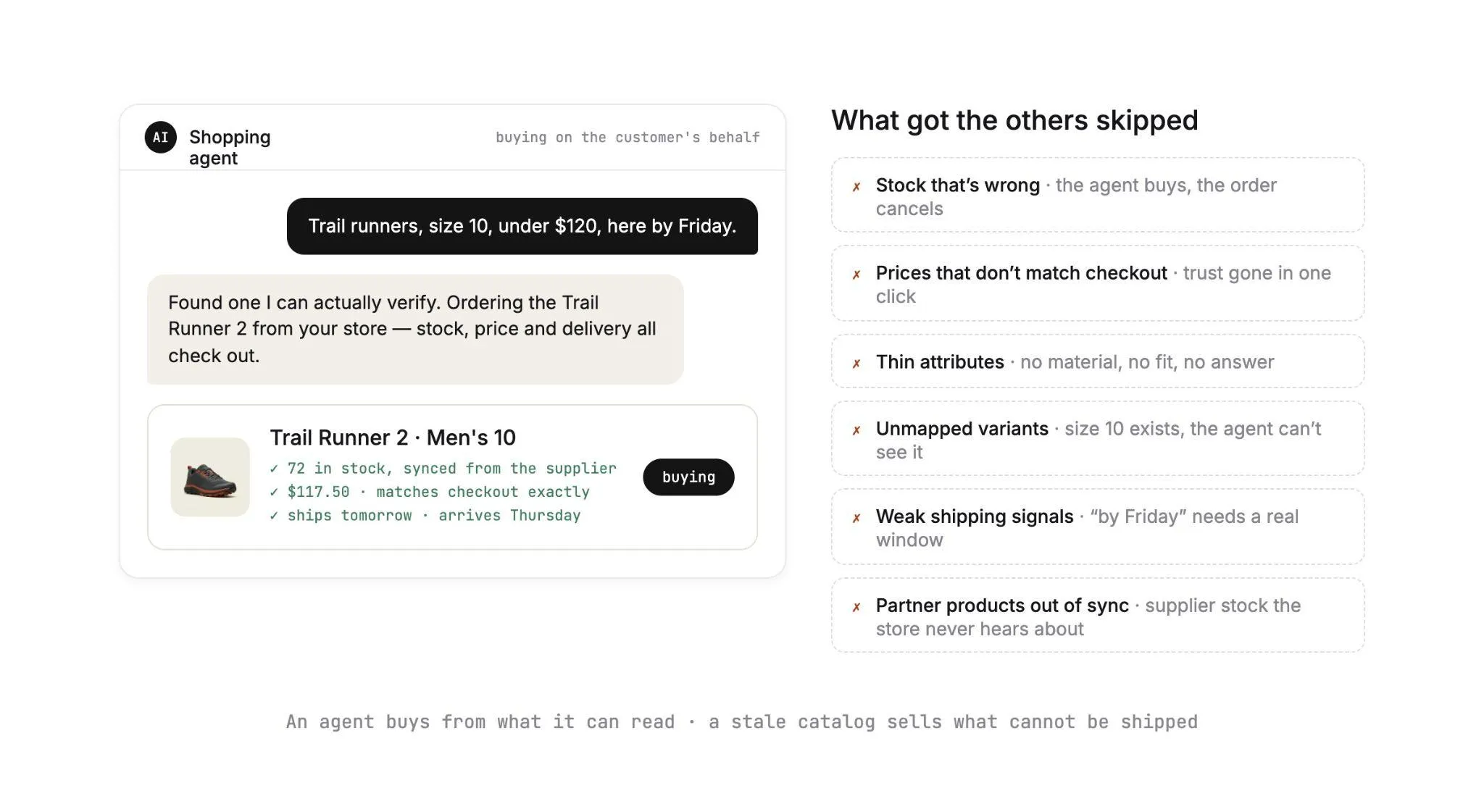This screenshot has height=812, width=1484.
Task: Select the trail shoe product thumbnail
Action: tap(210, 477)
